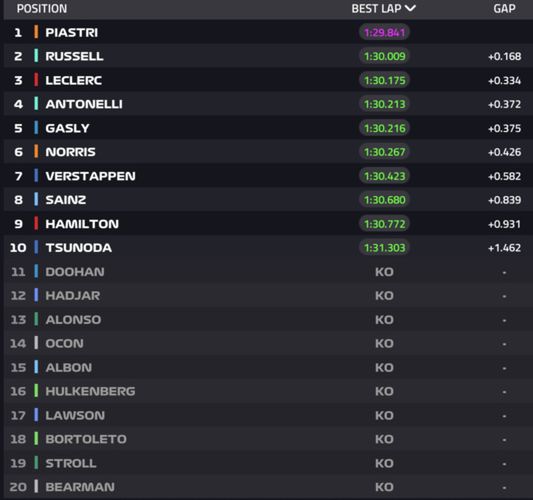Click the BEST LAP sort chevron
The image size is (533, 500).
(x=410, y=8)
